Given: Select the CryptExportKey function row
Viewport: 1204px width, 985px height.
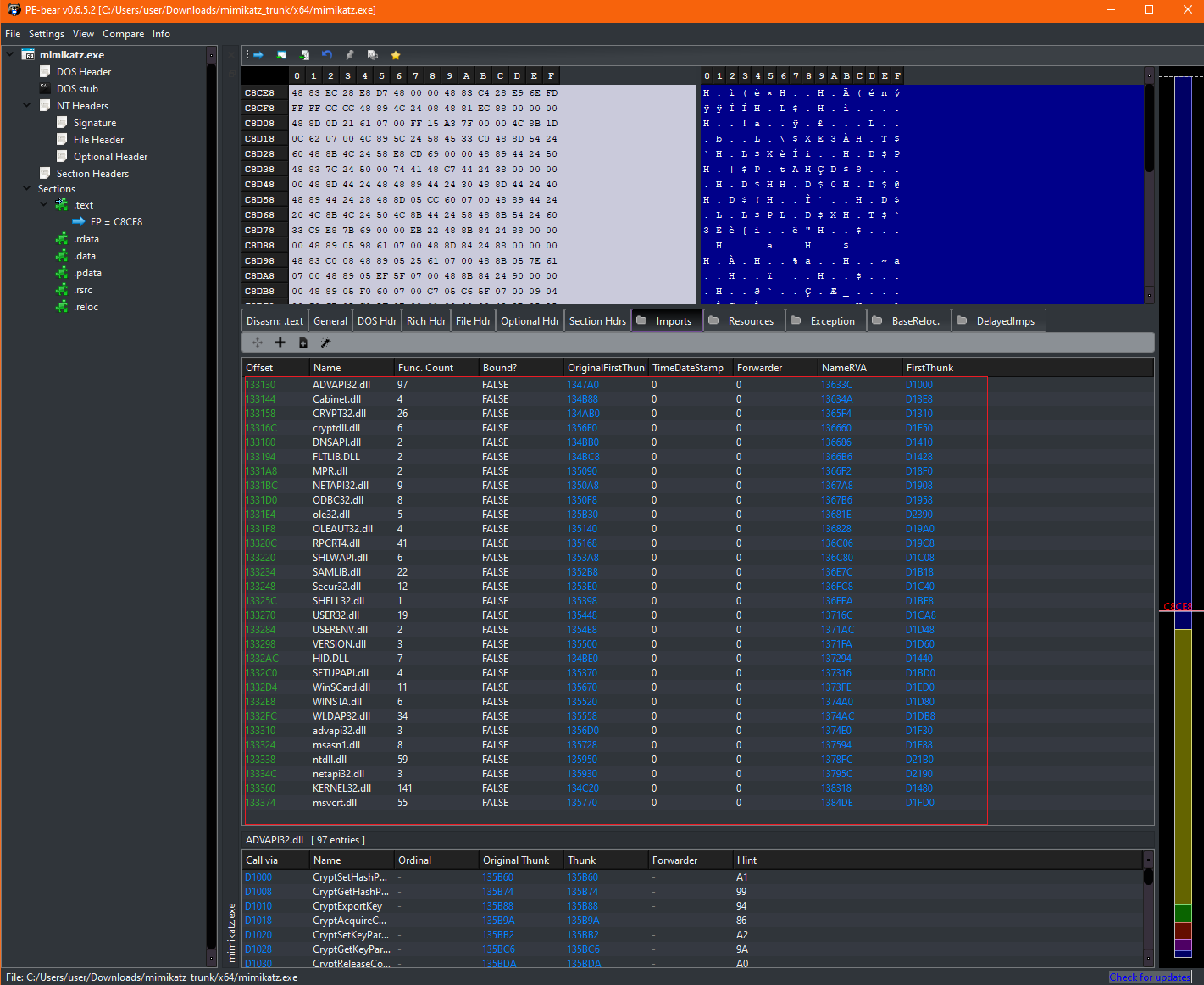Looking at the screenshot, I should [692, 906].
